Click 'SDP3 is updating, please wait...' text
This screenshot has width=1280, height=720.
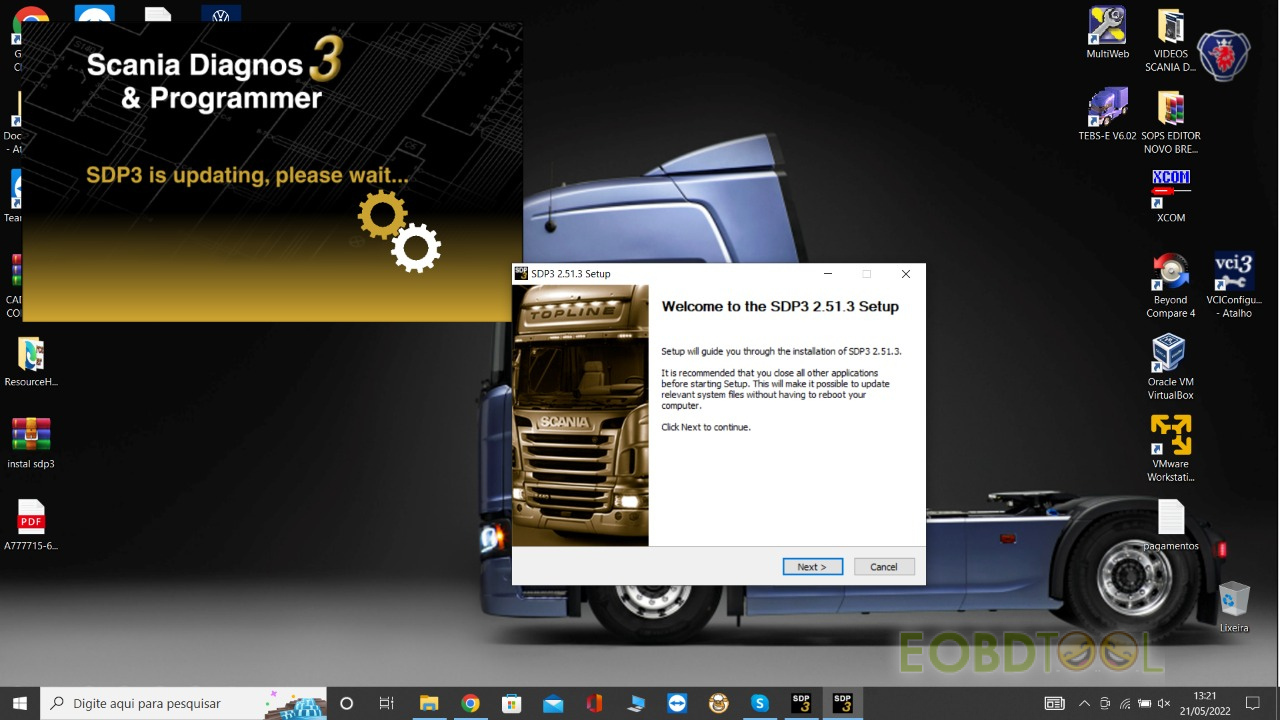[x=247, y=175]
